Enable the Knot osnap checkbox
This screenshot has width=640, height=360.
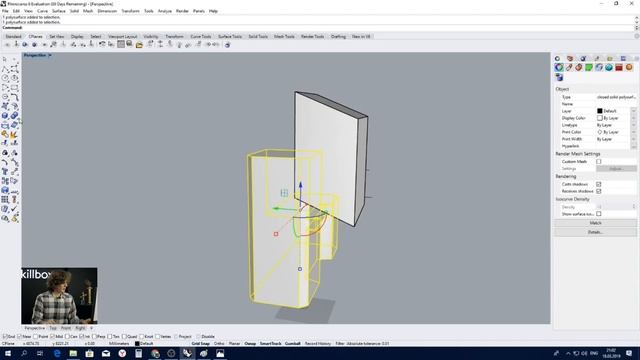pos(142,337)
